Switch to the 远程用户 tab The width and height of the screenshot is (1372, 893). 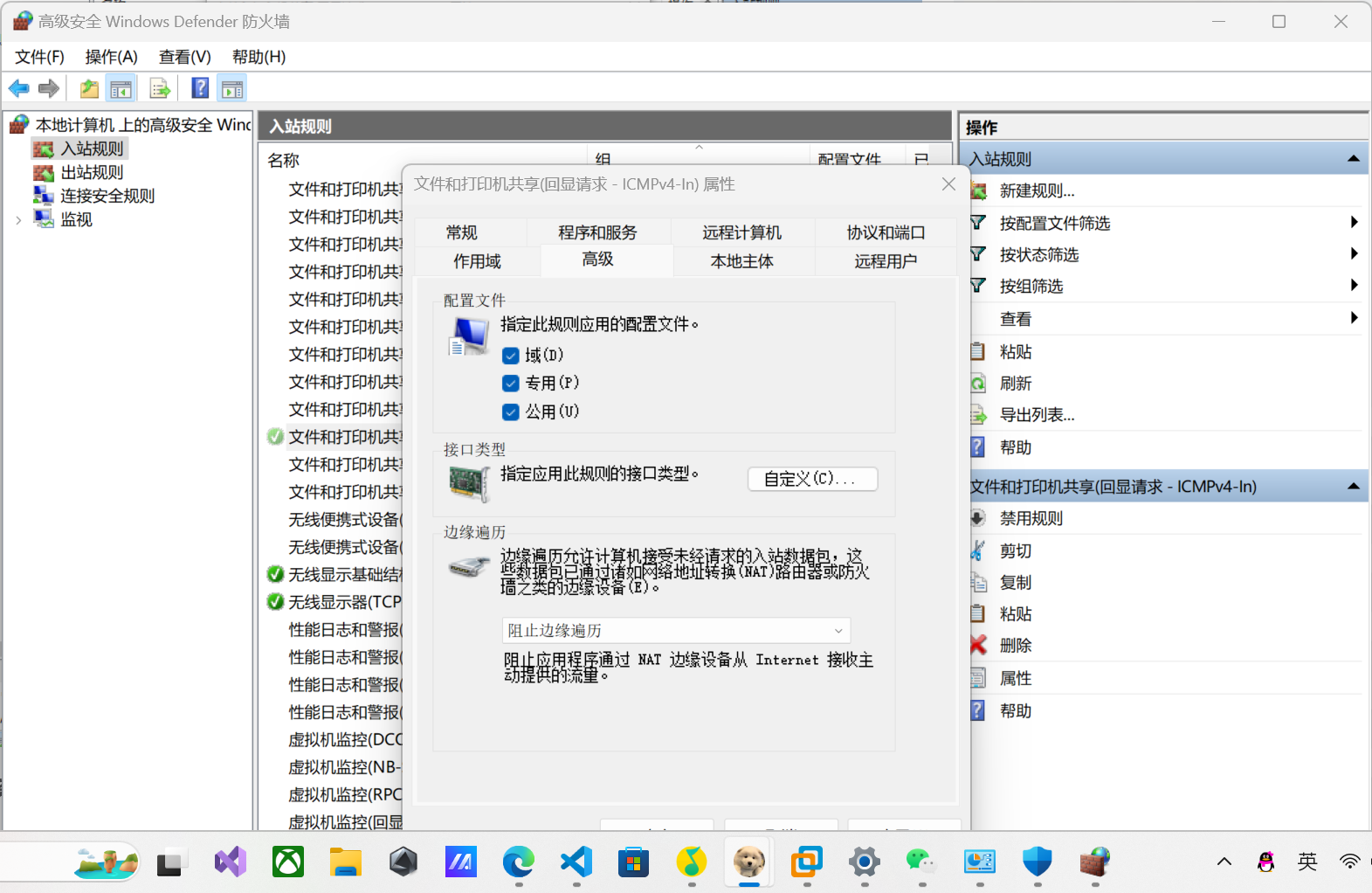(886, 261)
